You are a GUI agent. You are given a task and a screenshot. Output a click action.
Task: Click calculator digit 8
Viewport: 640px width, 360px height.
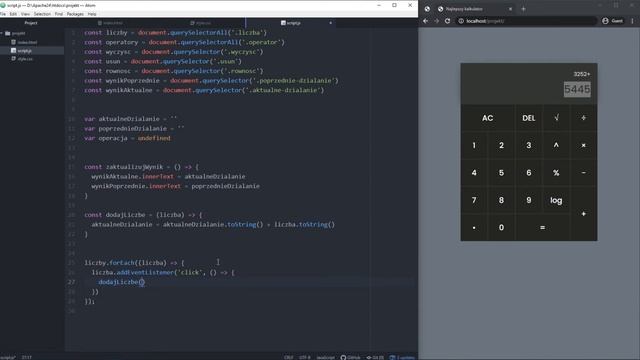[x=501, y=200]
